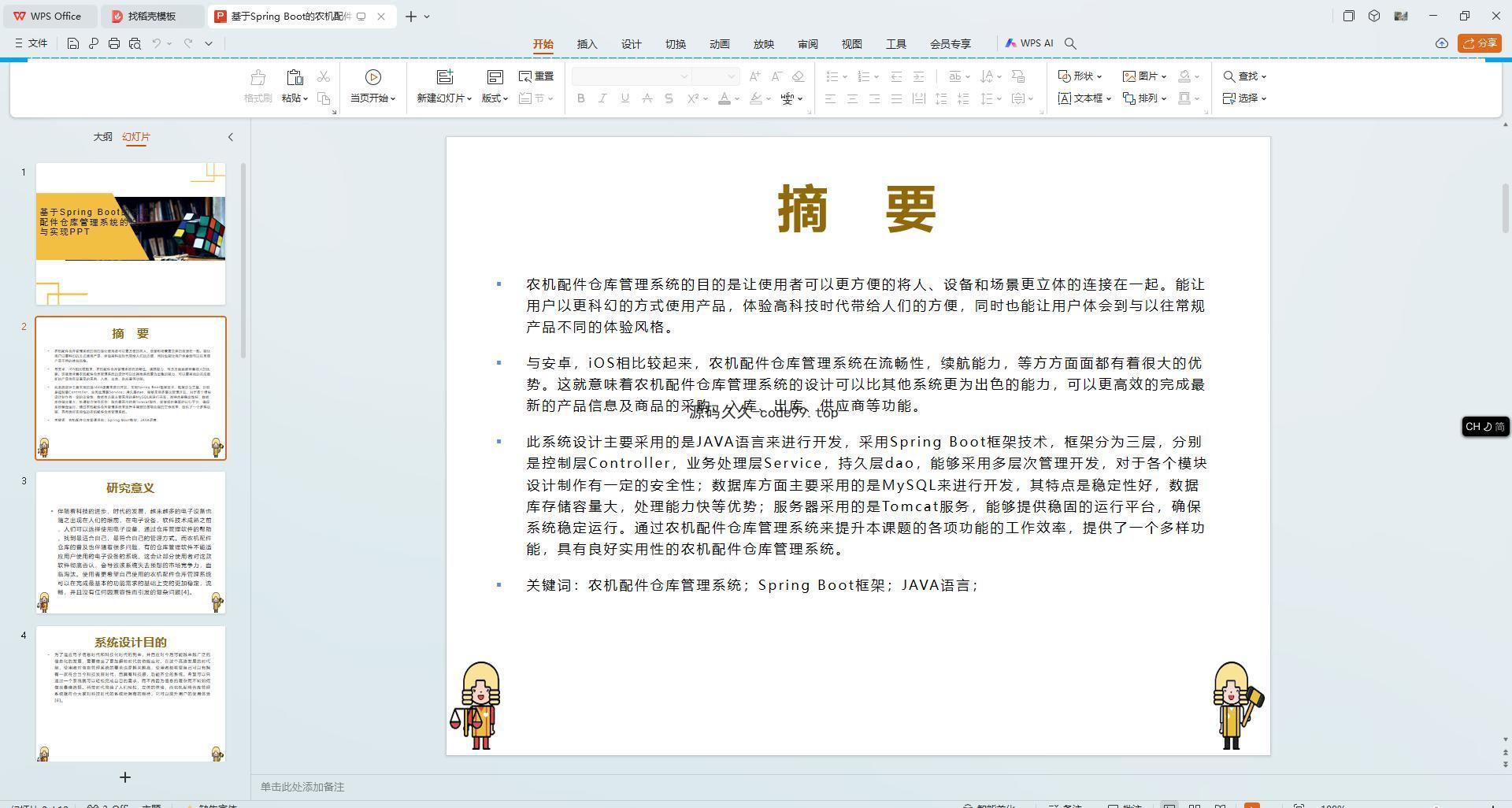Open the font size combo box

tap(715, 76)
